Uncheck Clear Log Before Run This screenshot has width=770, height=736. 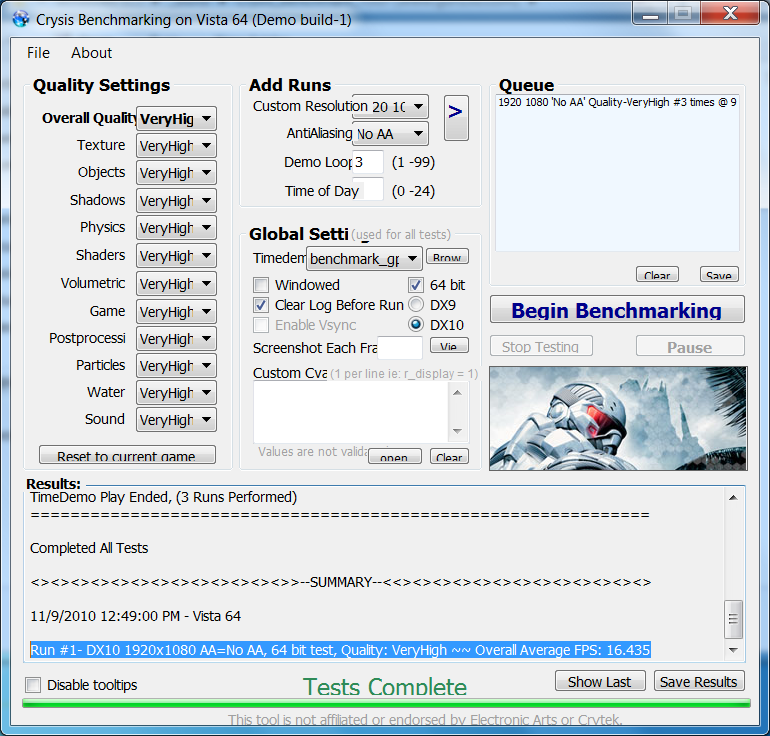tap(261, 305)
